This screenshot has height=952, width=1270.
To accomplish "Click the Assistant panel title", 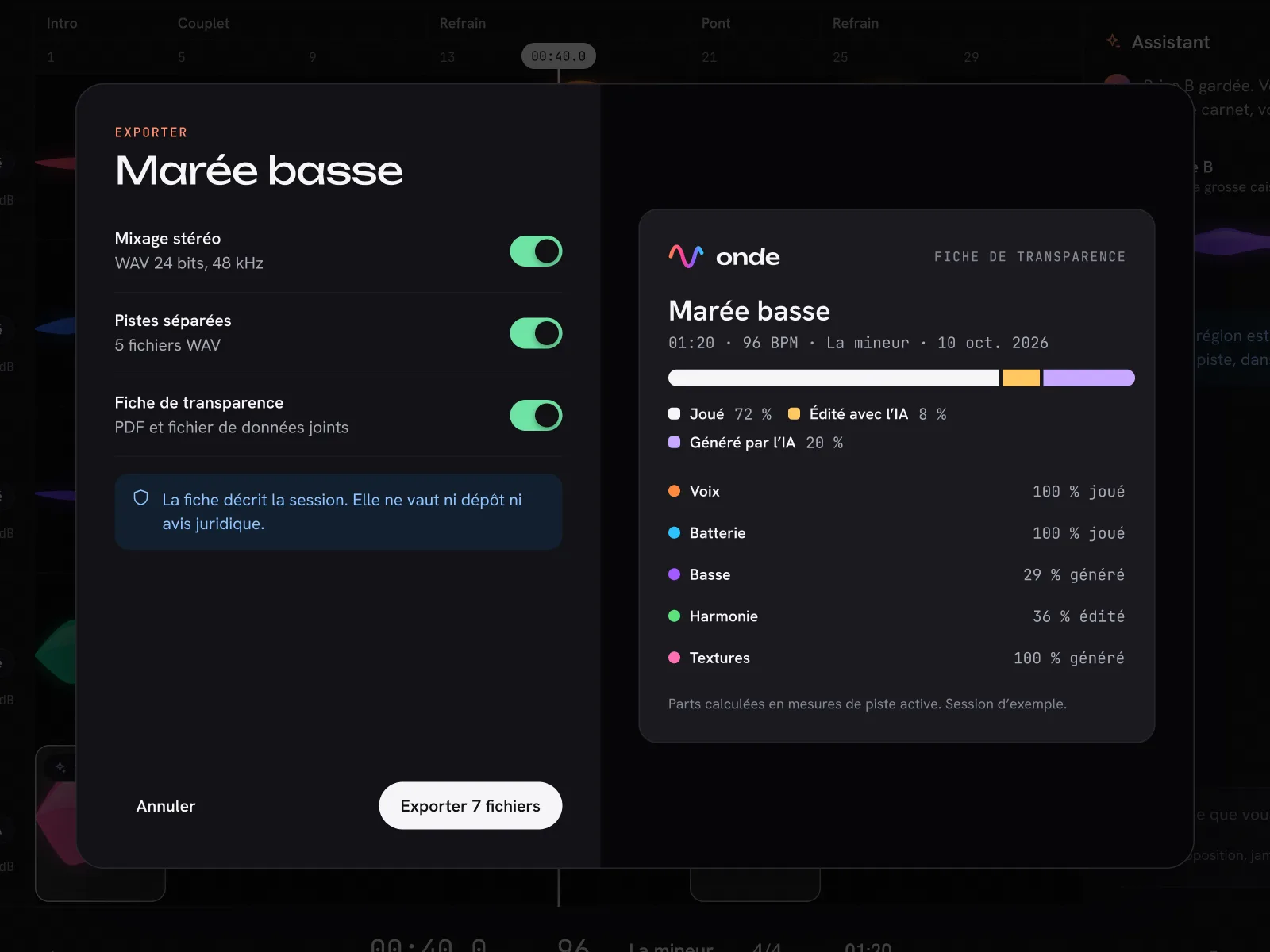I will tap(1171, 42).
